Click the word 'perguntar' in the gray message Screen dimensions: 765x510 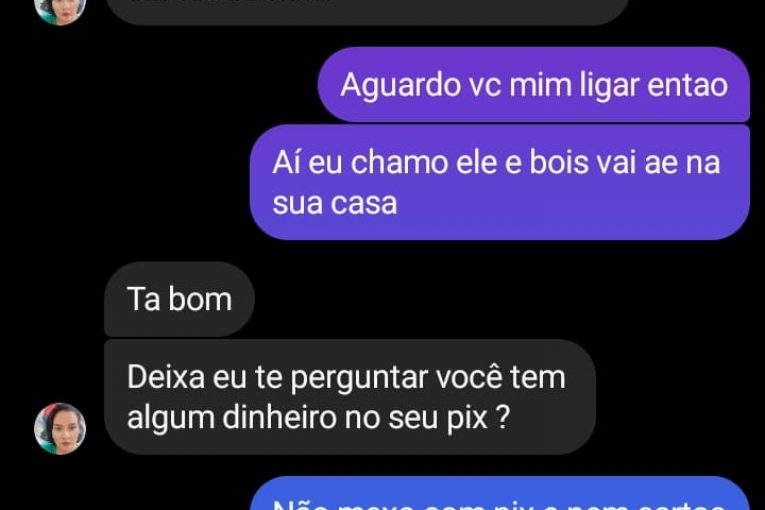(359, 379)
